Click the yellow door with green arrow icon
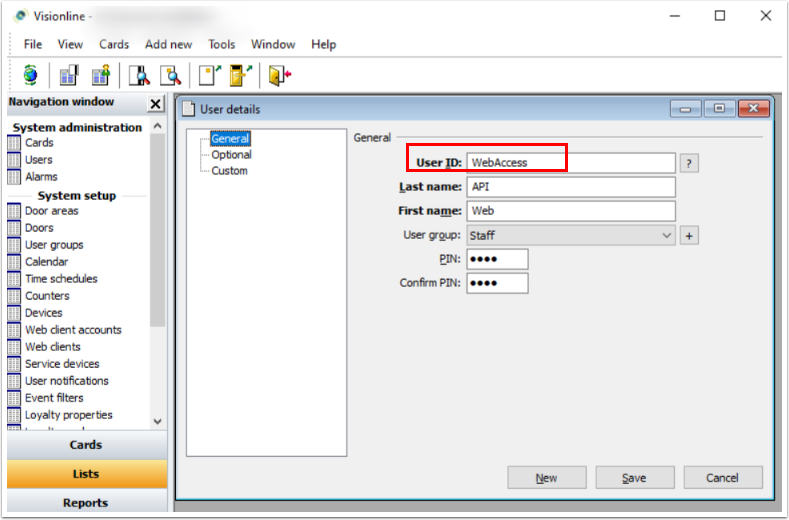The width and height of the screenshot is (789, 520). click(238, 75)
